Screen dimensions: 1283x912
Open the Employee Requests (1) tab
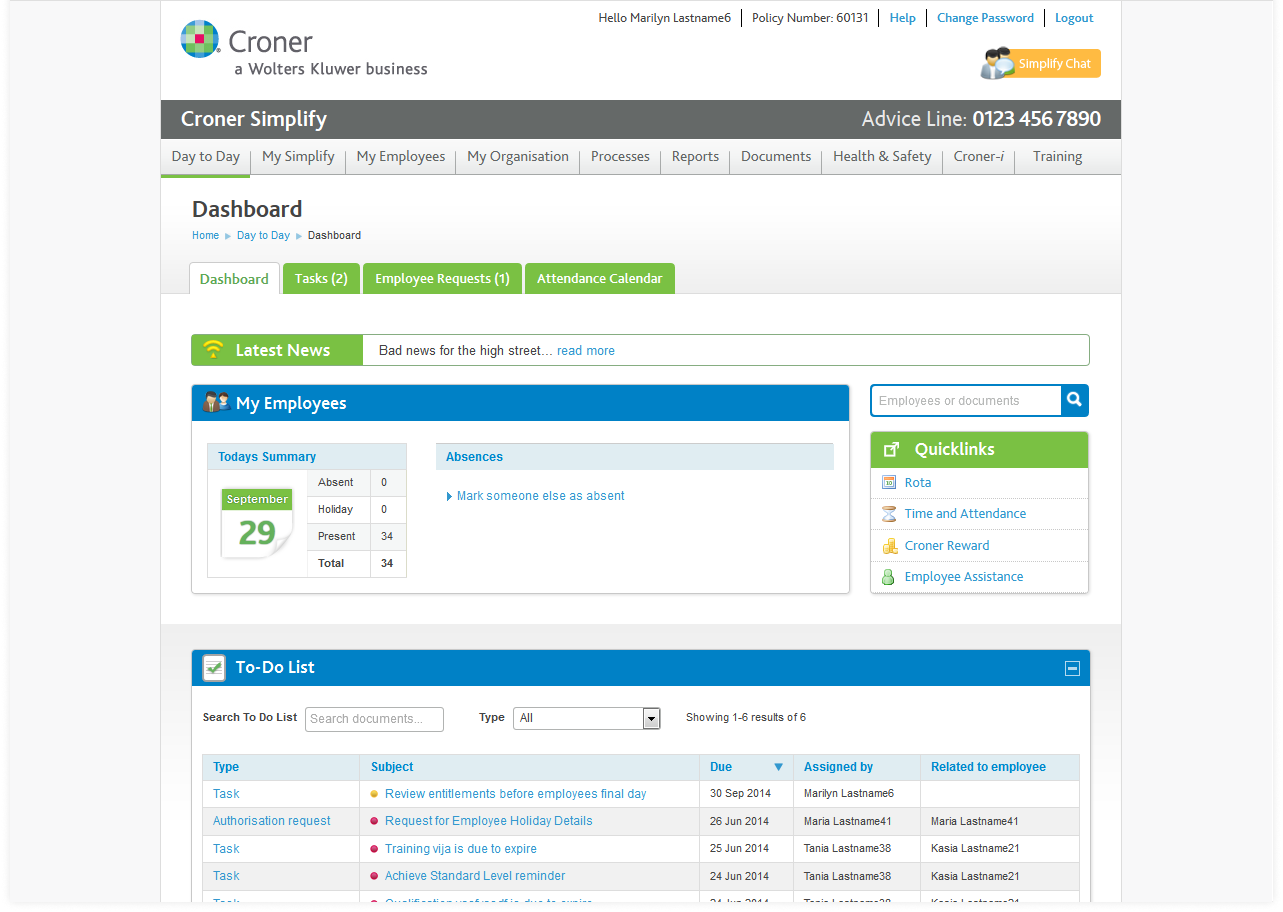[x=442, y=279]
